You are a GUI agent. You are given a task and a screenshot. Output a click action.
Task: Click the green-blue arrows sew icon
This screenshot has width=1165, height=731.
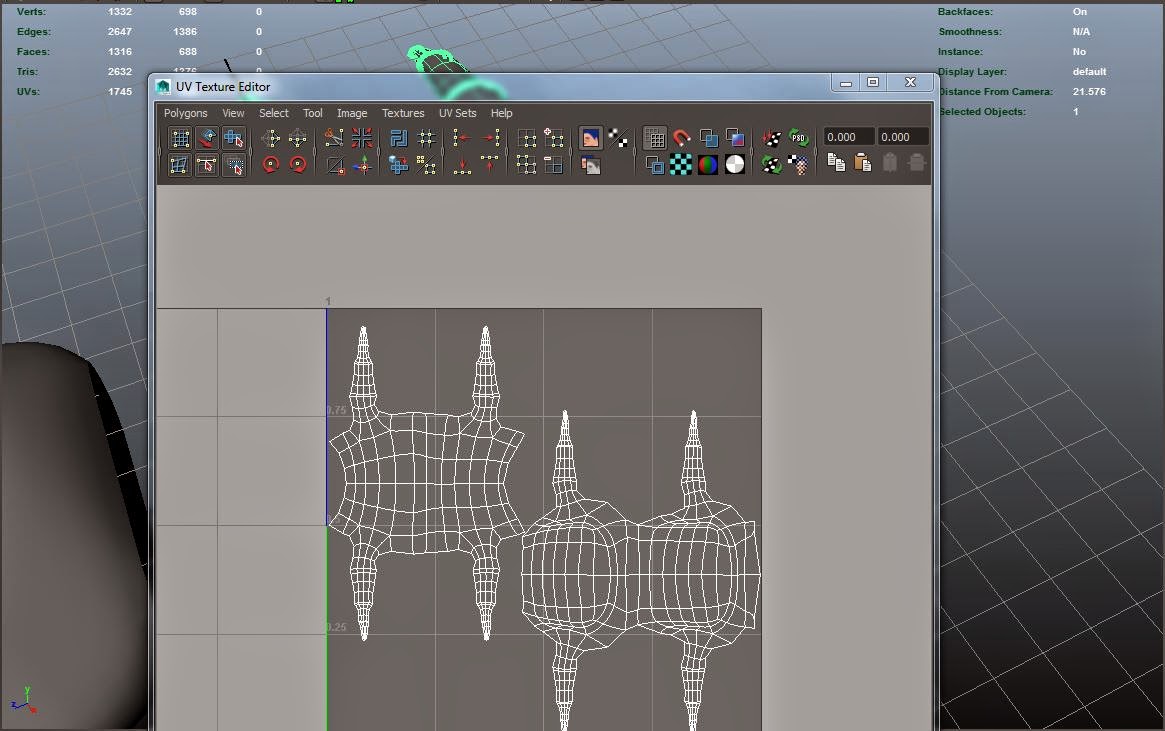(362, 165)
